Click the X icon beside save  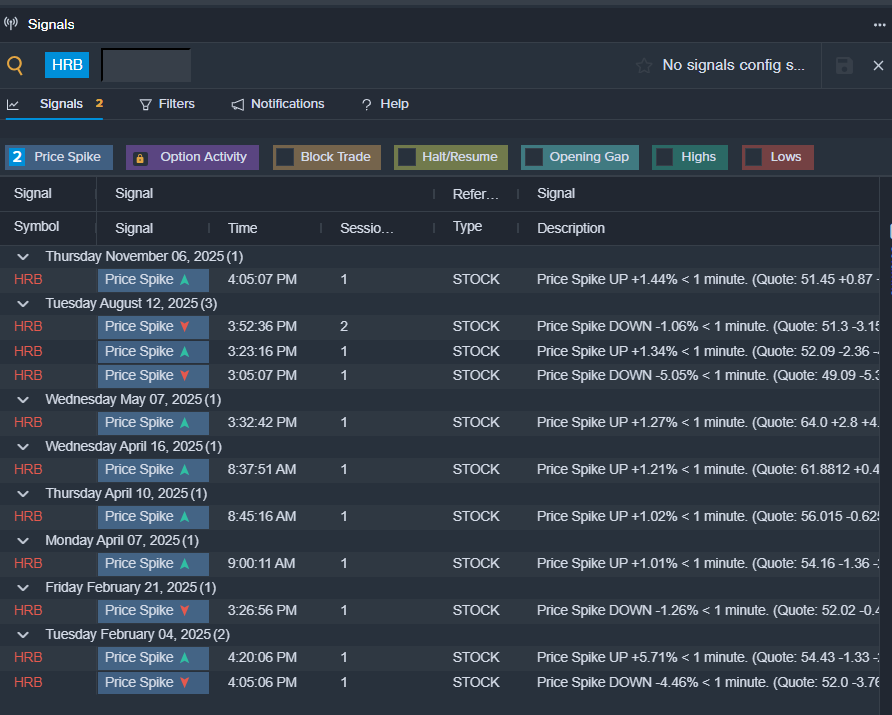878,66
